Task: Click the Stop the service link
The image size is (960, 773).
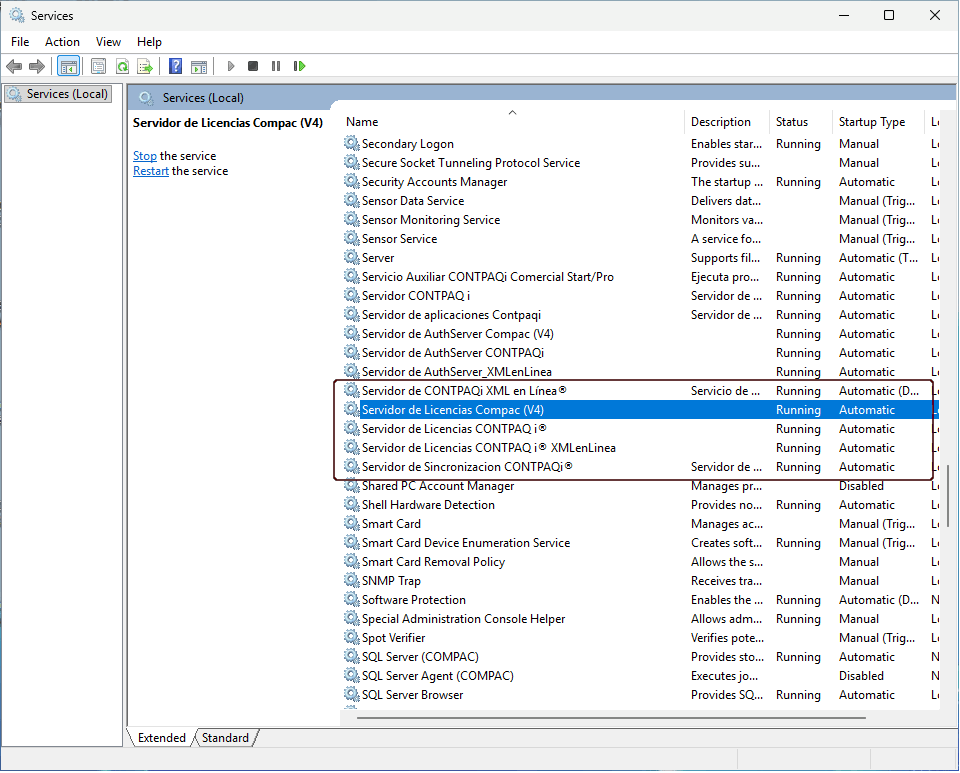Action: point(145,156)
